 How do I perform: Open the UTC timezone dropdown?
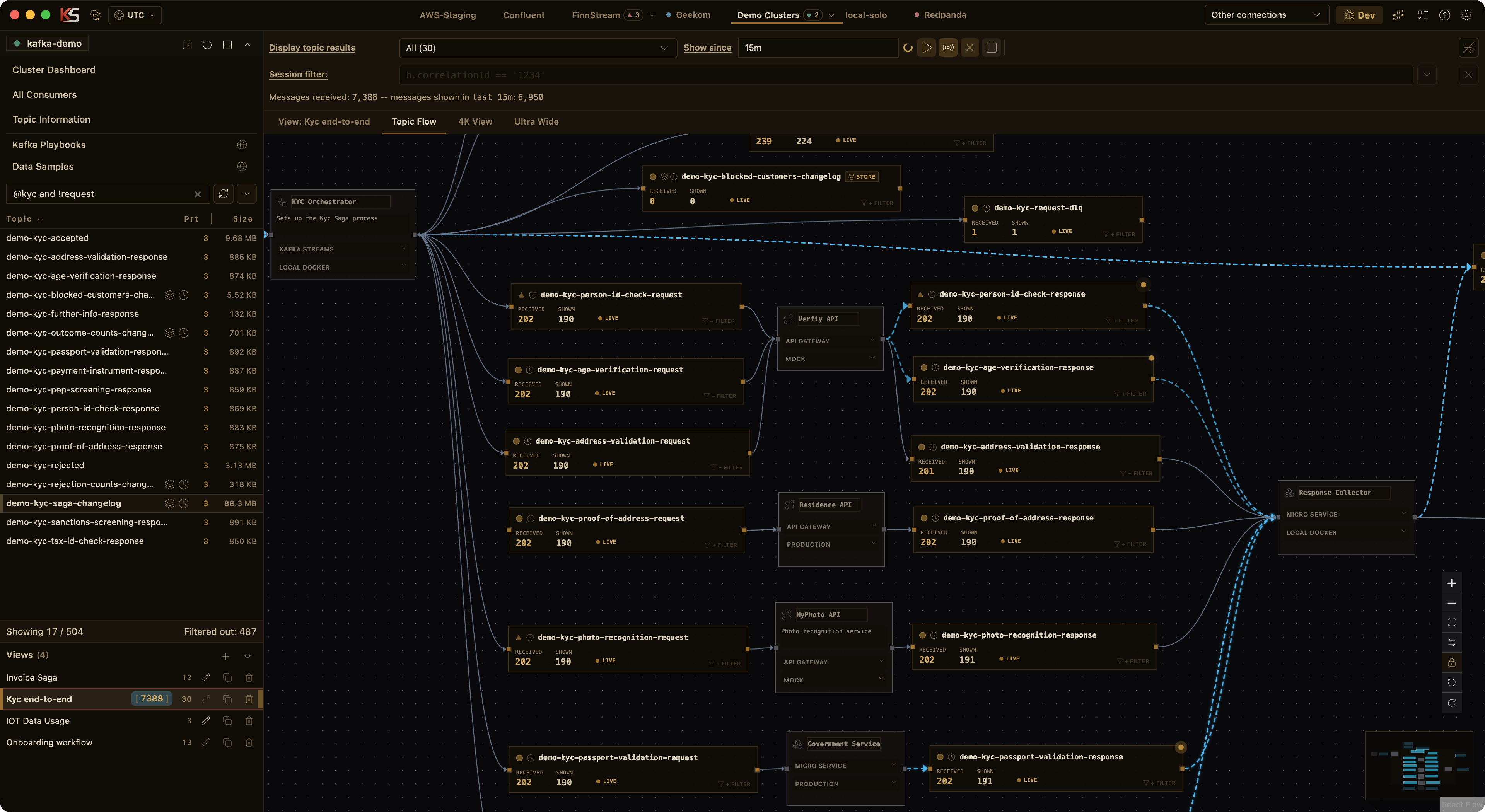click(135, 15)
